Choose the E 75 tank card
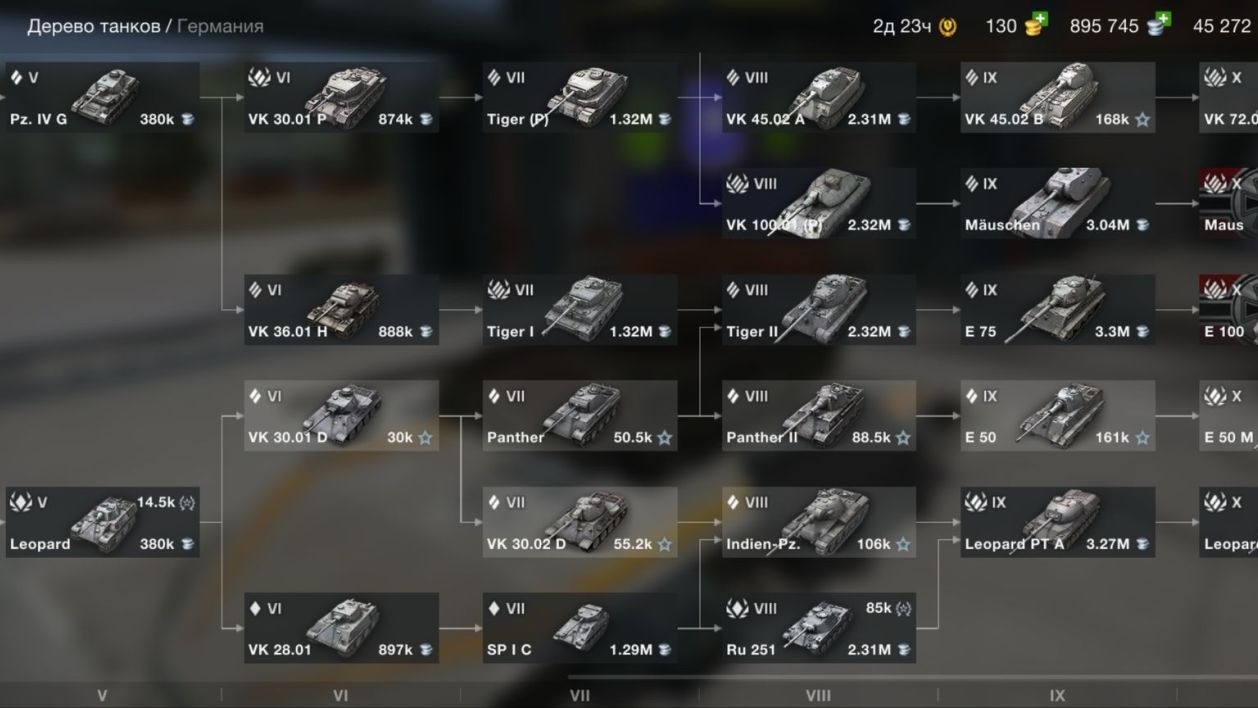The width and height of the screenshot is (1258, 708). (1058, 310)
